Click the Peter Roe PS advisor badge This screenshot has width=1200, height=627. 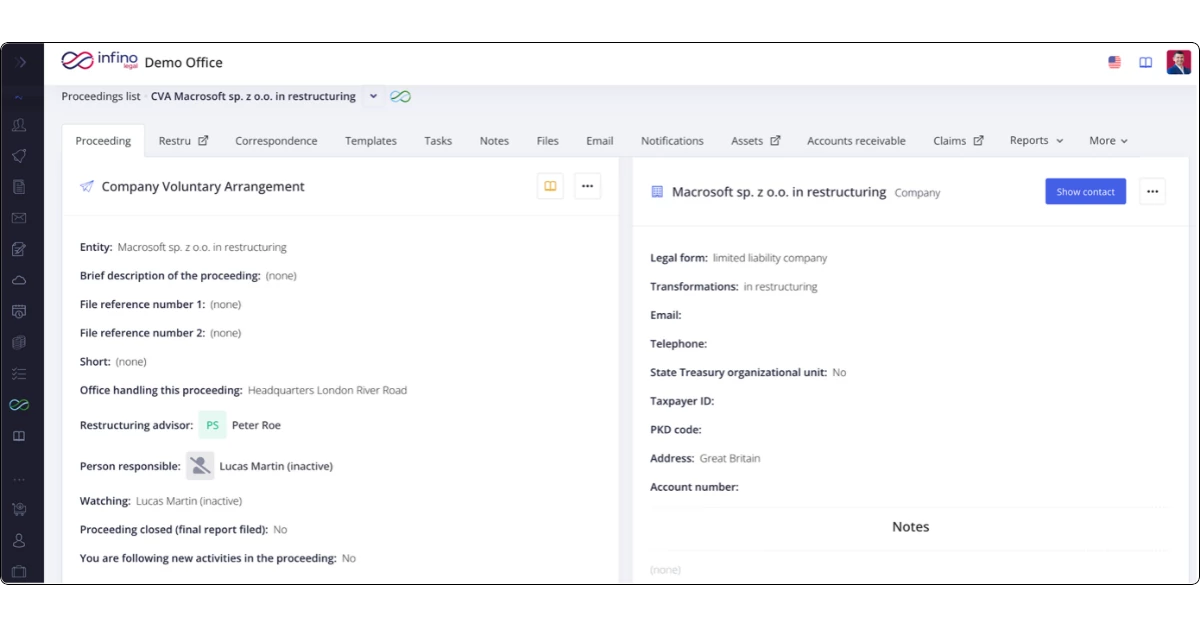coord(212,425)
